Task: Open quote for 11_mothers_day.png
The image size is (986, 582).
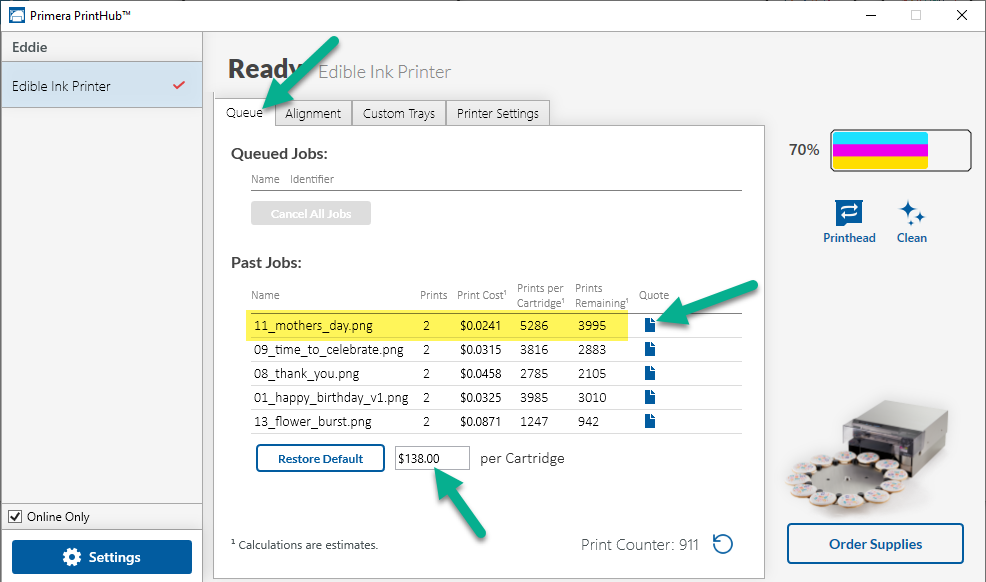Action: [x=650, y=325]
